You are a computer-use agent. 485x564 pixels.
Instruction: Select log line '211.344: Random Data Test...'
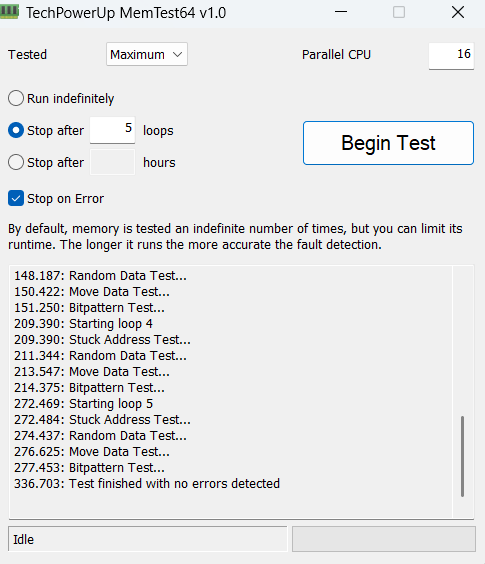[x=100, y=356]
